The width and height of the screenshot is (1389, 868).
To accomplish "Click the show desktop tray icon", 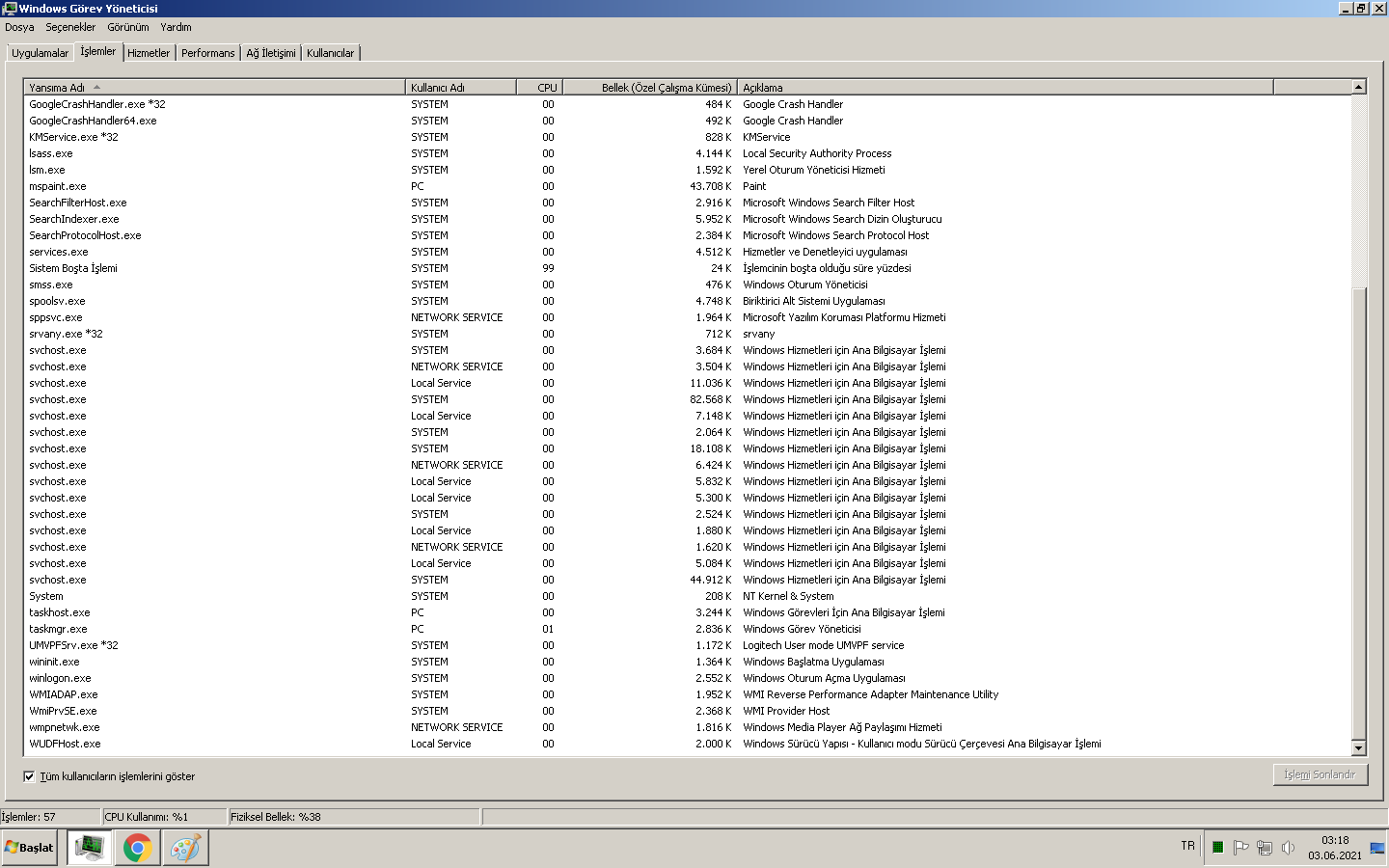I will click(x=1377, y=848).
